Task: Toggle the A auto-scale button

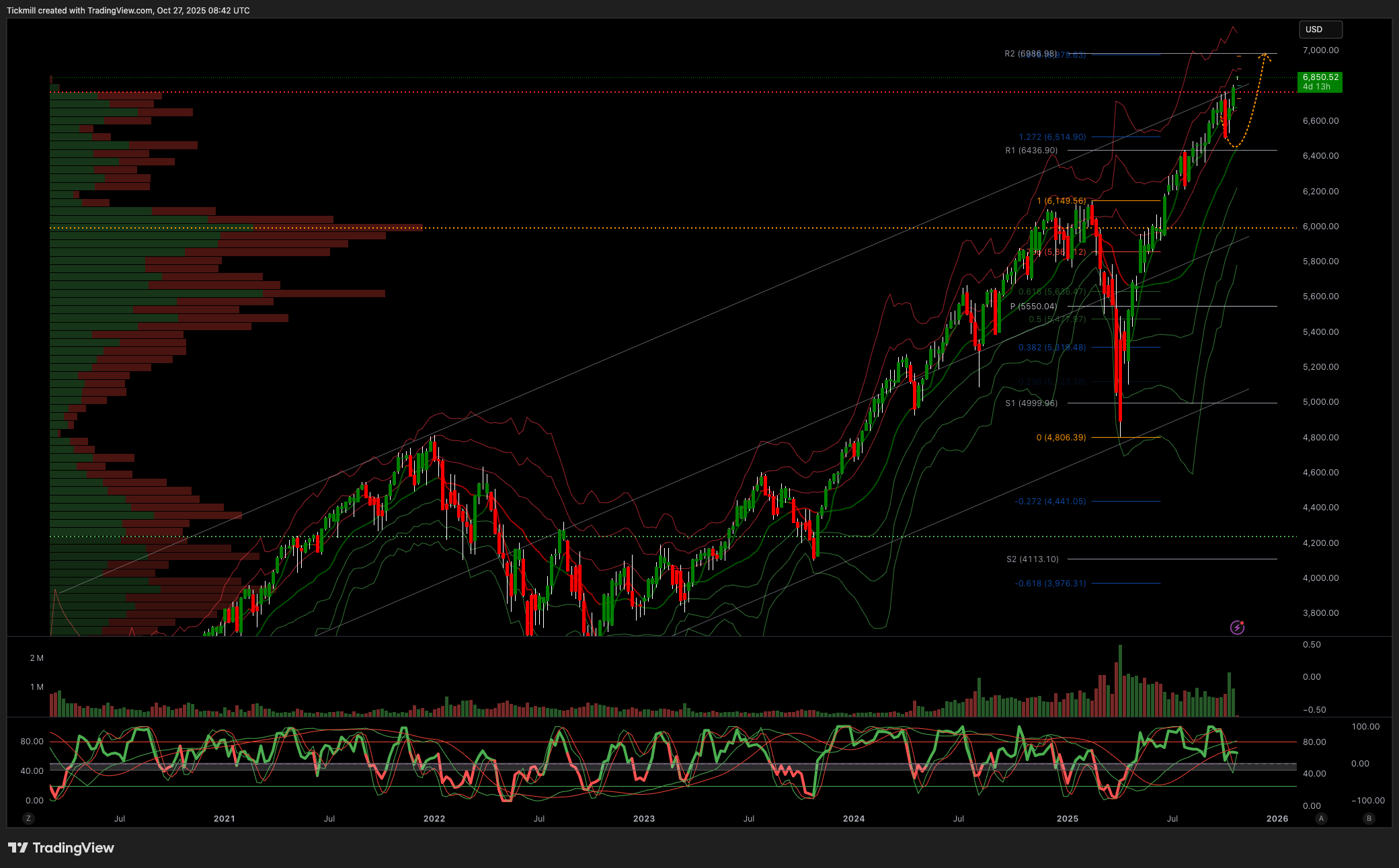Action: (1321, 818)
